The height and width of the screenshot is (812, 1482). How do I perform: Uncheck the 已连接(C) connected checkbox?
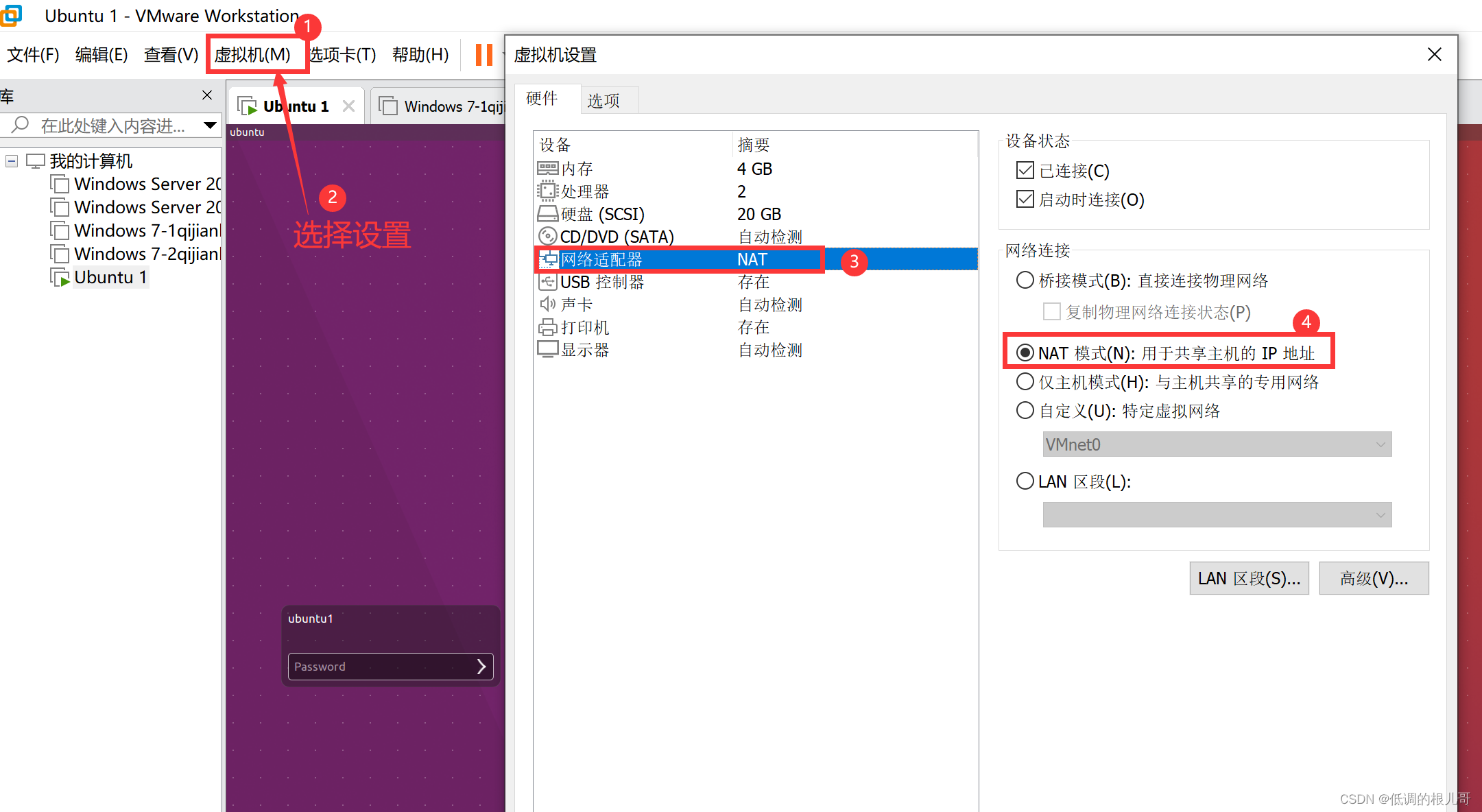coord(1025,170)
